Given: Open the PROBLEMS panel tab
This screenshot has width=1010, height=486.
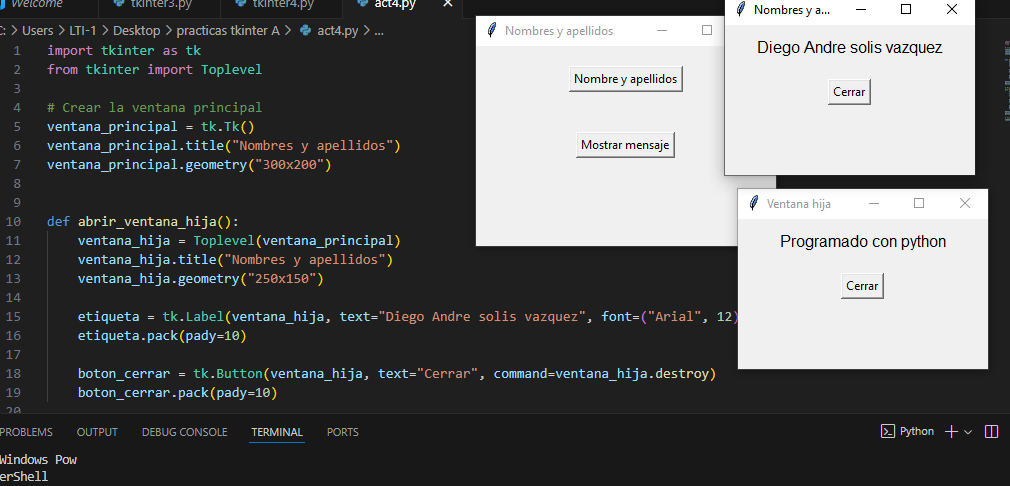Looking at the screenshot, I should (26, 432).
